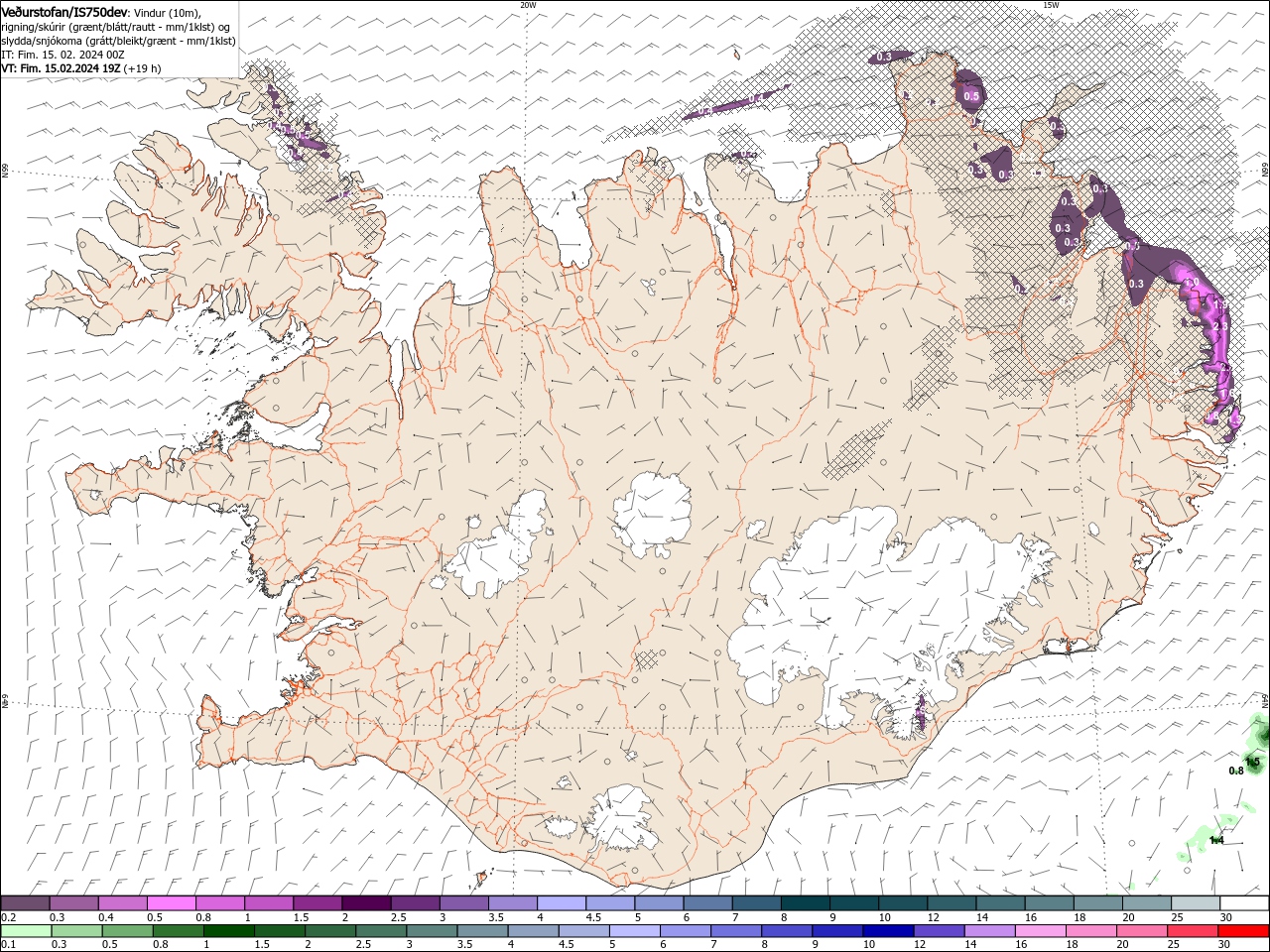
Task: Pick upper legend swatch between 3.5 and 4
Action: click(x=513, y=903)
